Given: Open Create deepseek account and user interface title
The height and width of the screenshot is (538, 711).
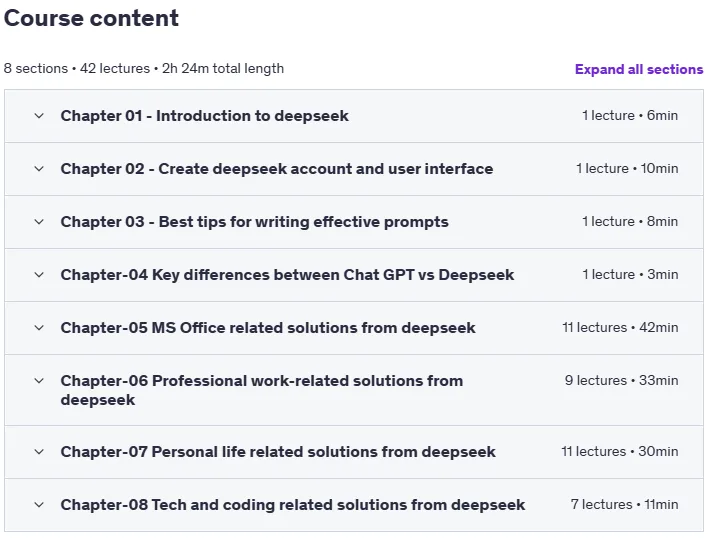Looking at the screenshot, I should click(x=277, y=169).
